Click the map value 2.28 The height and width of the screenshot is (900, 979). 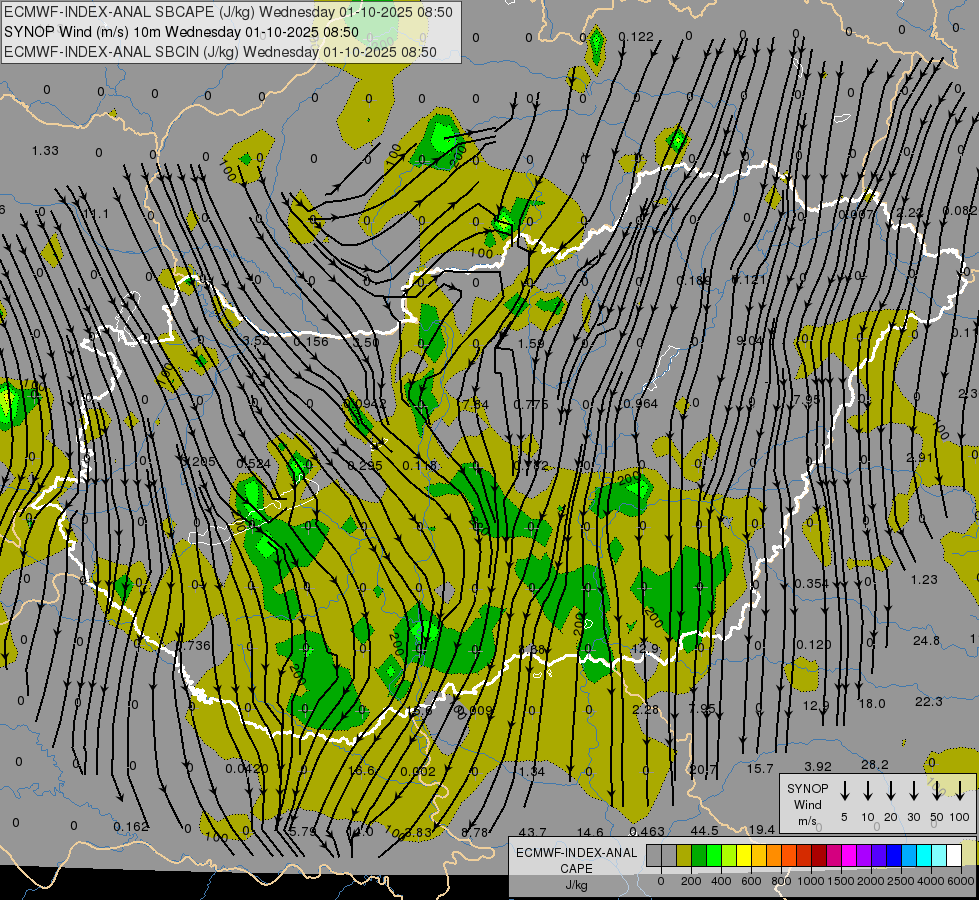[x=645, y=709]
